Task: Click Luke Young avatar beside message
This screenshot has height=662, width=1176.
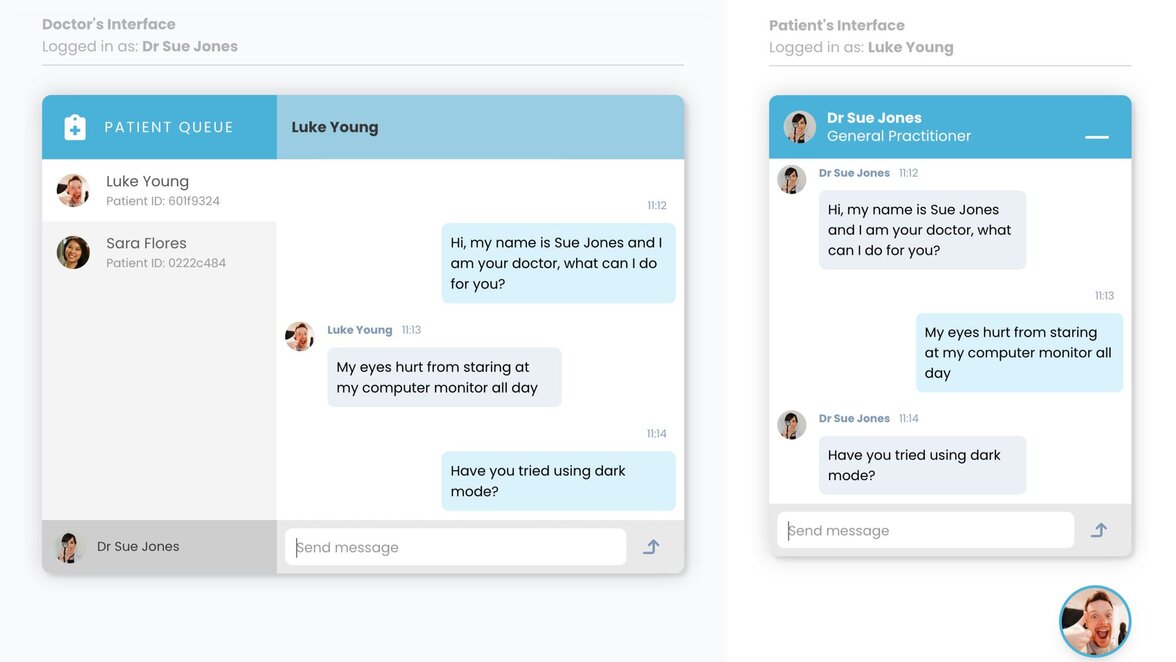Action: 300,336
